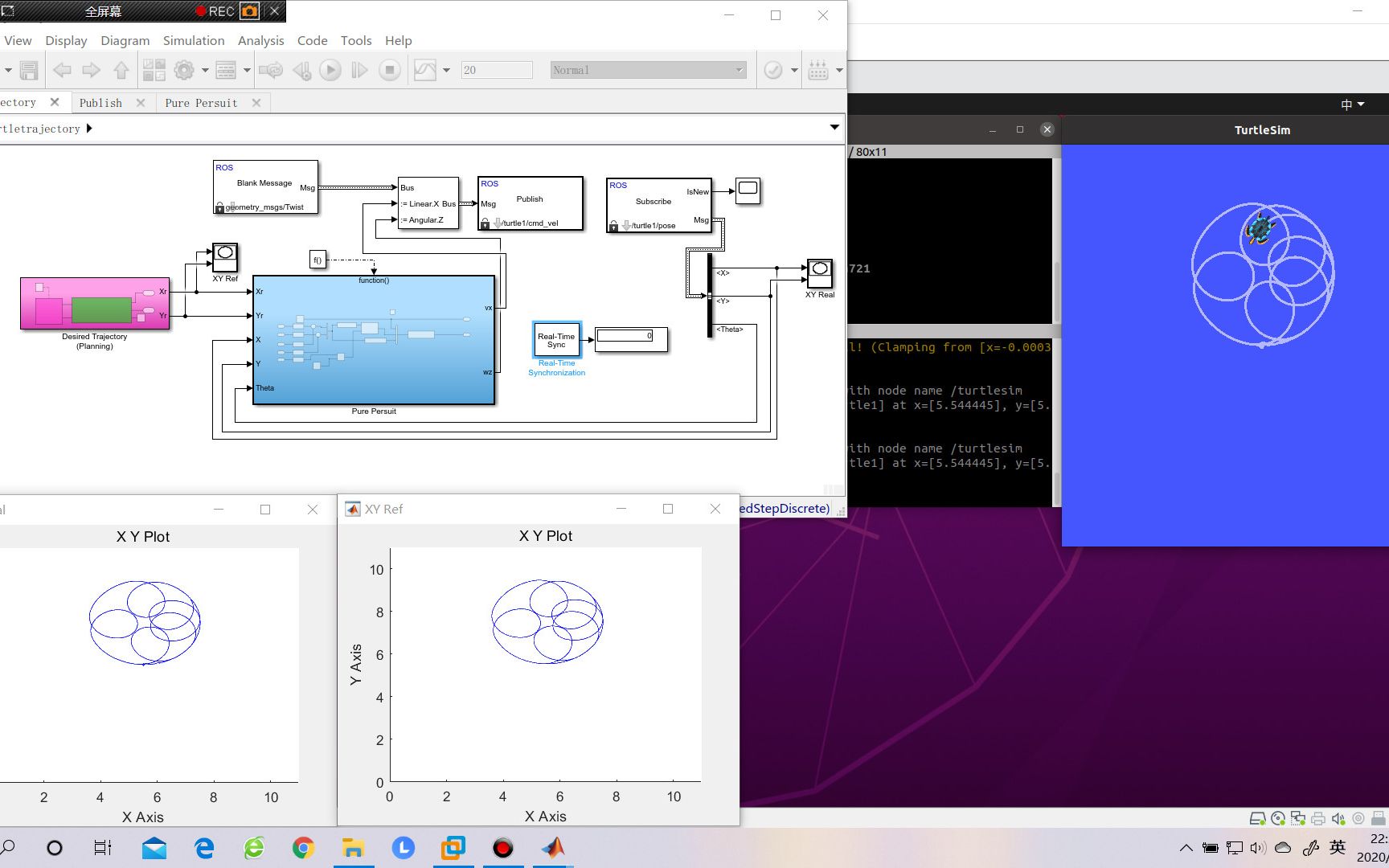Click the Build Model icon
The height and width of the screenshot is (868, 1389).
point(818,71)
